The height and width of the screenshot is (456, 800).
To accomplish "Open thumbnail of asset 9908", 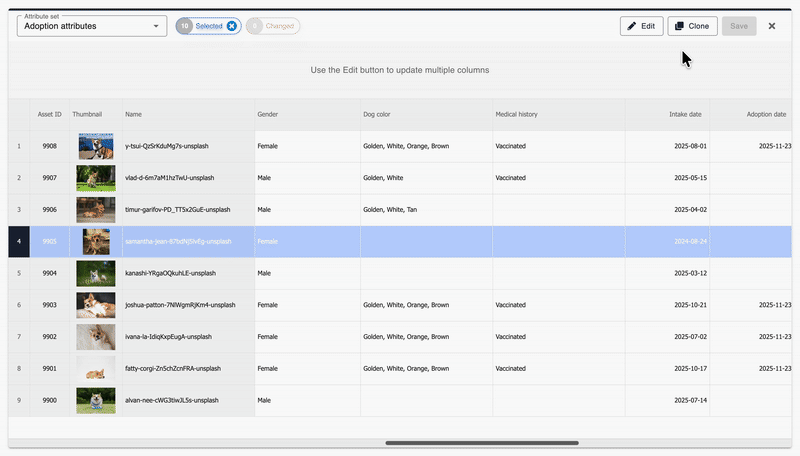I will [95, 146].
